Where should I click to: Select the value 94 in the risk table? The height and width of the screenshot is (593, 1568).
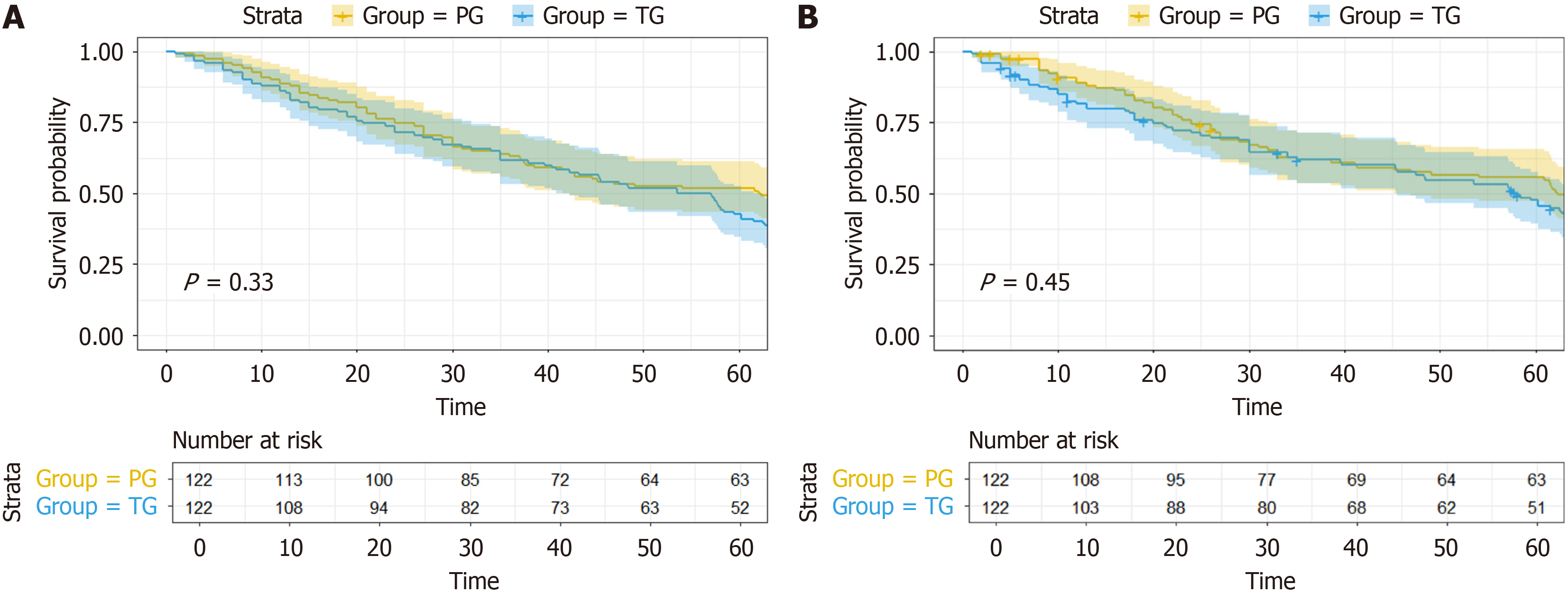(x=378, y=508)
